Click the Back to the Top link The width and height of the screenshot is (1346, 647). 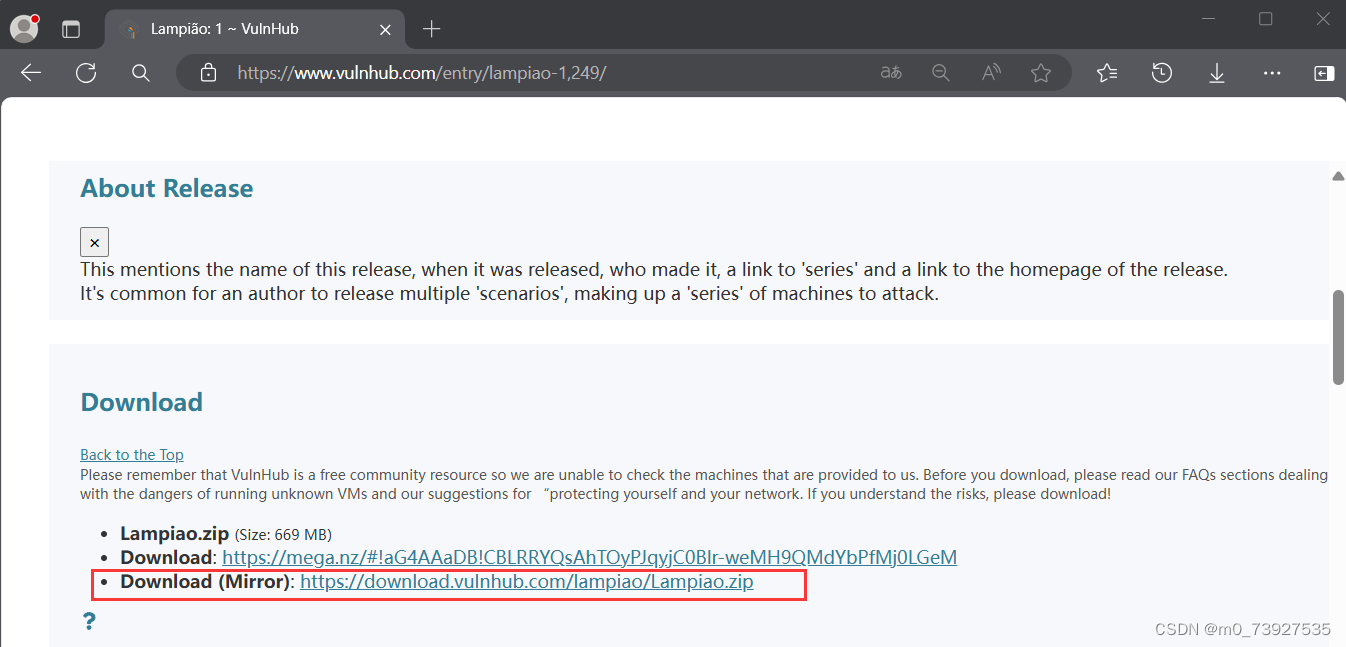pyautogui.click(x=131, y=454)
